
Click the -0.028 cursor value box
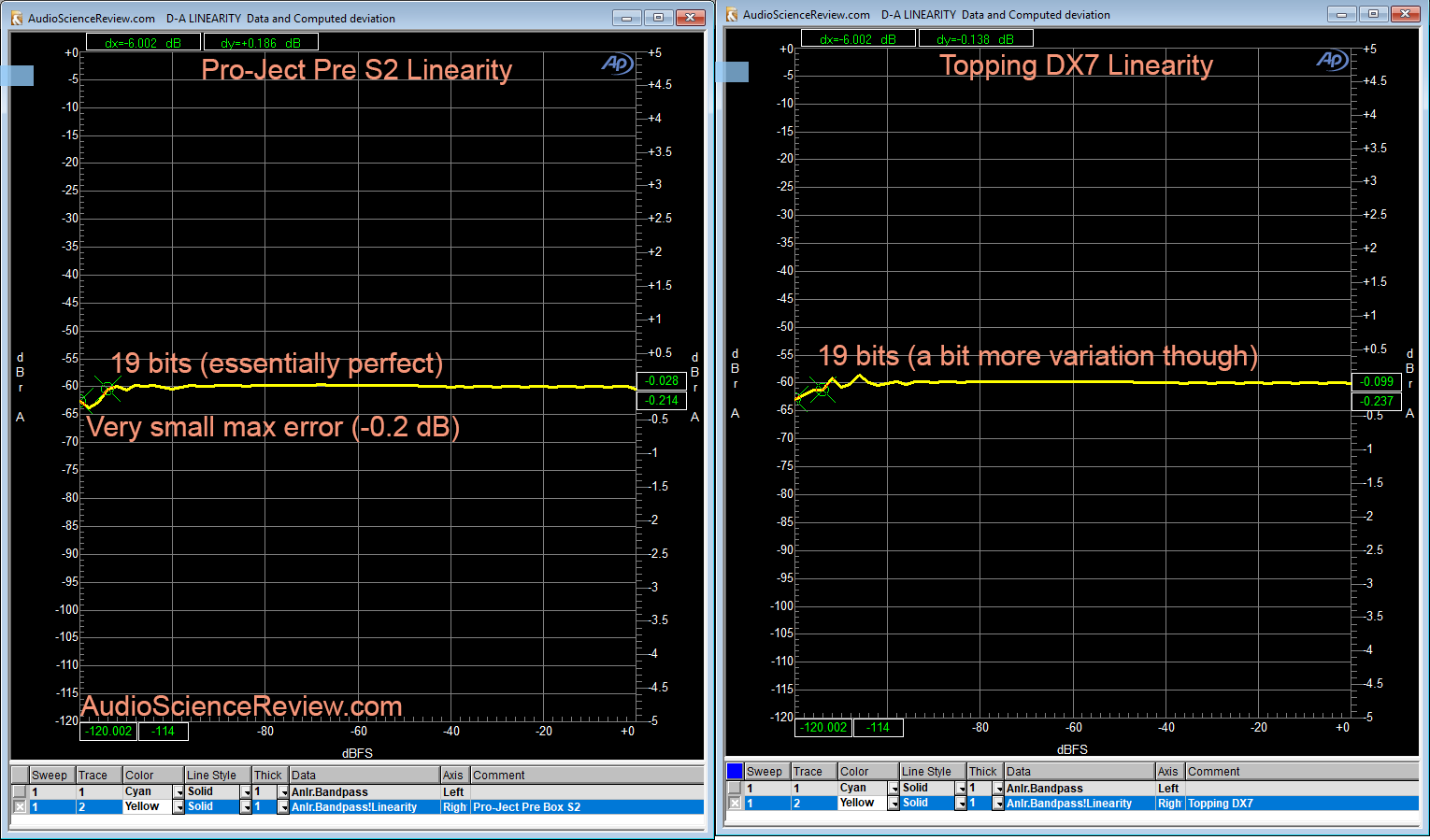[662, 381]
